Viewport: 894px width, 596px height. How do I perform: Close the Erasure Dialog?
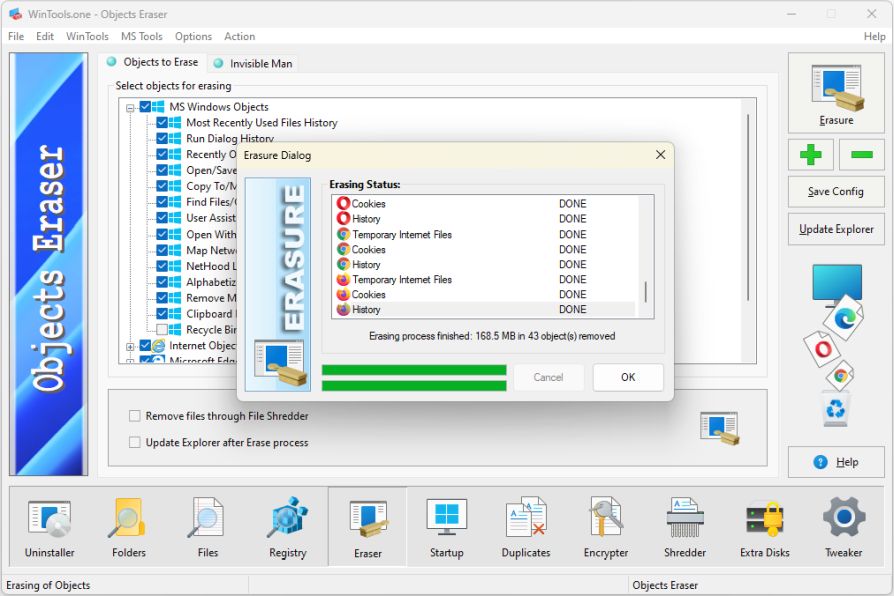pos(660,155)
